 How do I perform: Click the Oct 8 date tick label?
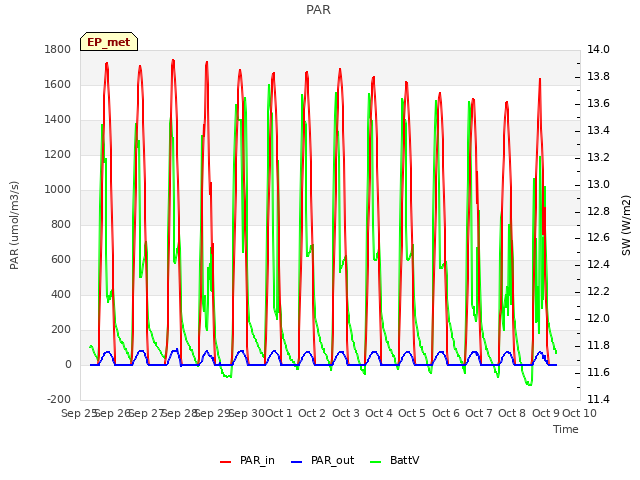pyautogui.click(x=512, y=413)
